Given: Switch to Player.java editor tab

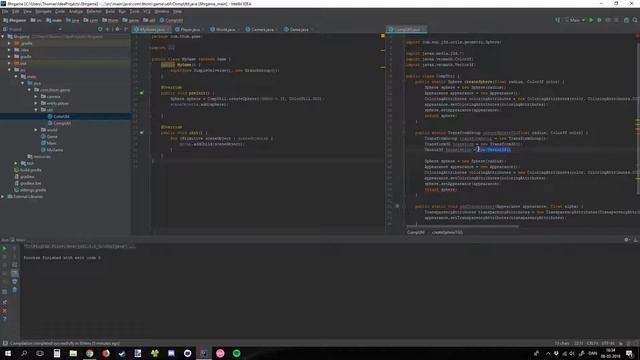Looking at the screenshot, I should pos(189,29).
